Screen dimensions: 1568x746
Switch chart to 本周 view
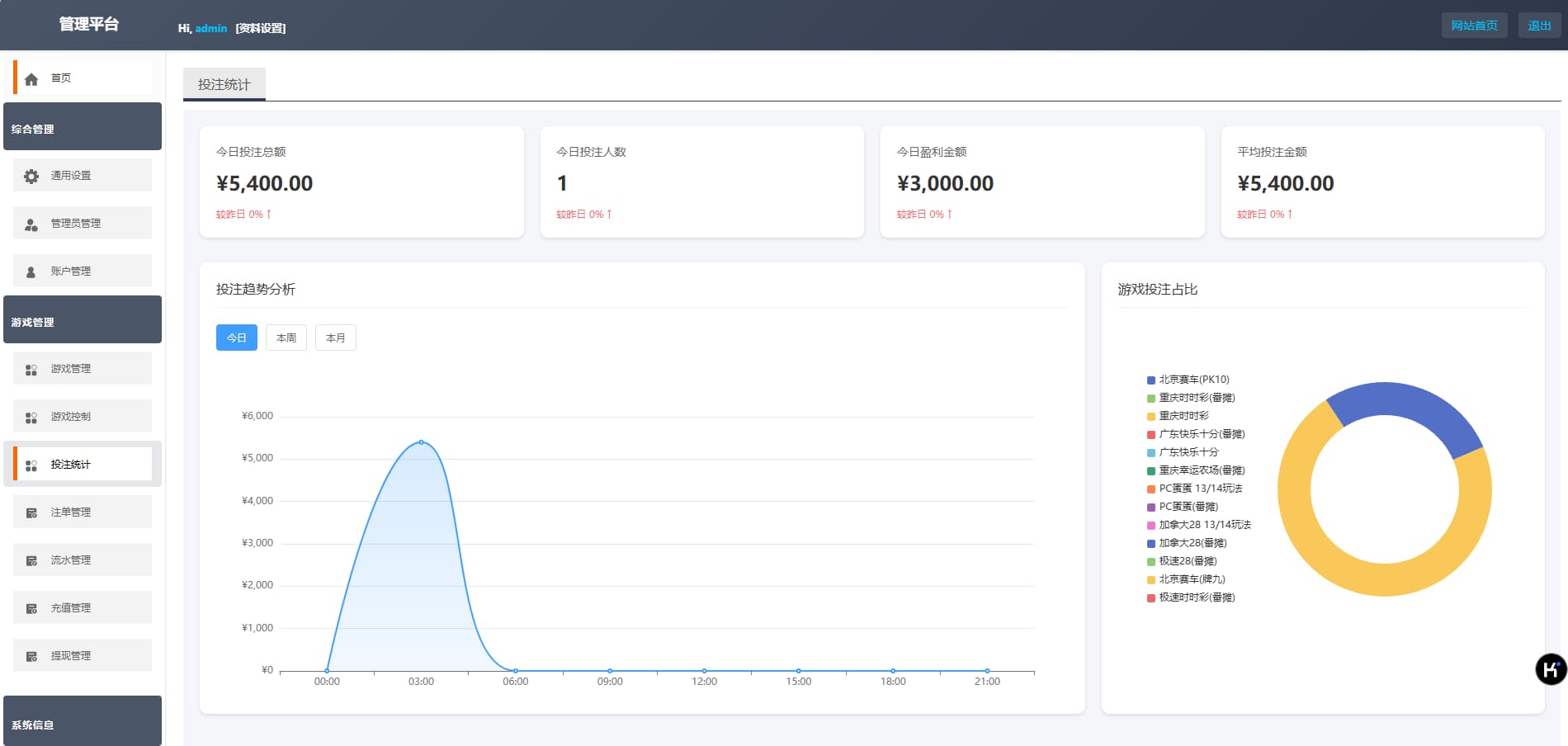286,338
